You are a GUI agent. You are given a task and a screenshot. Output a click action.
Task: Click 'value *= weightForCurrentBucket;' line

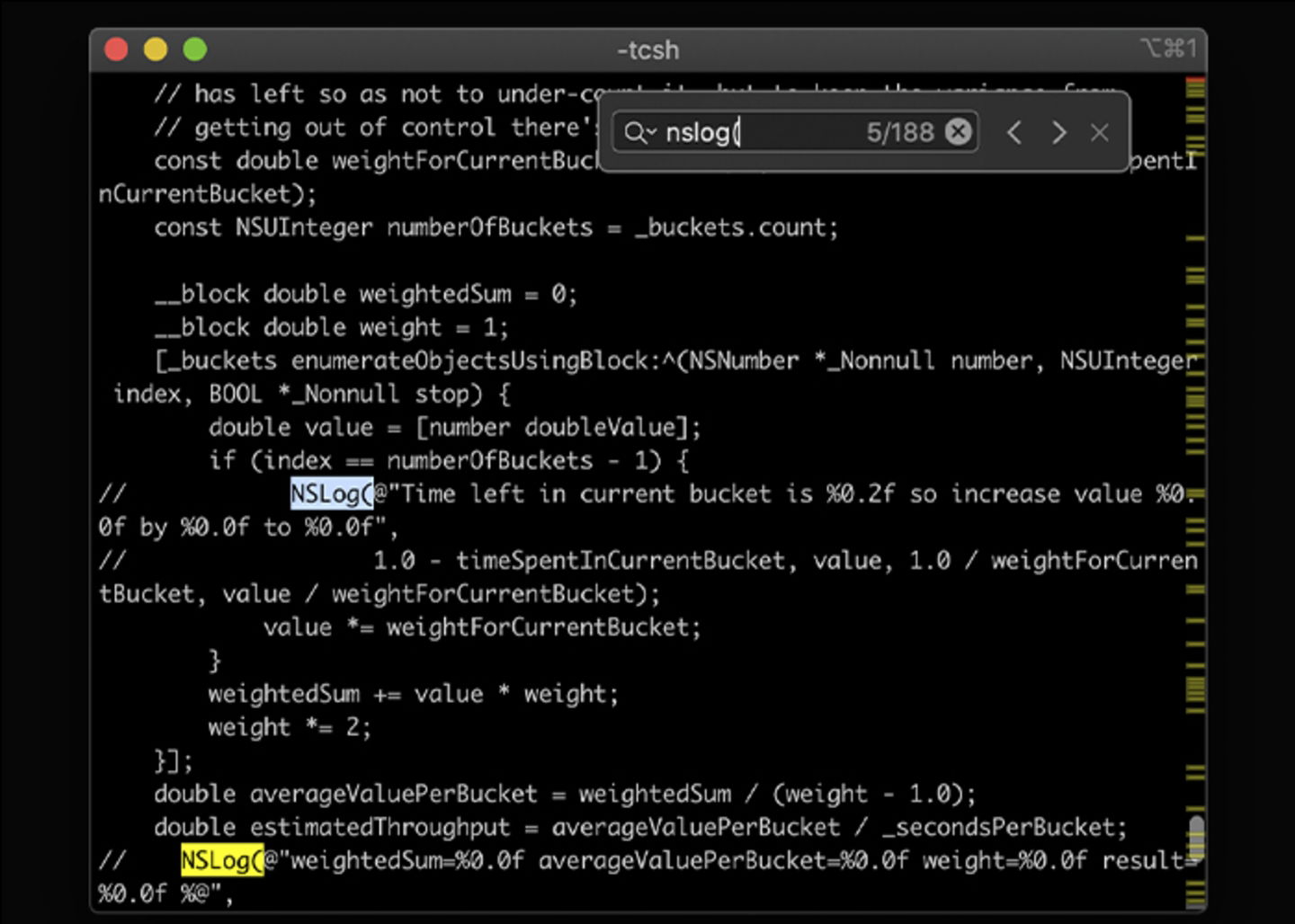pyautogui.click(x=482, y=626)
